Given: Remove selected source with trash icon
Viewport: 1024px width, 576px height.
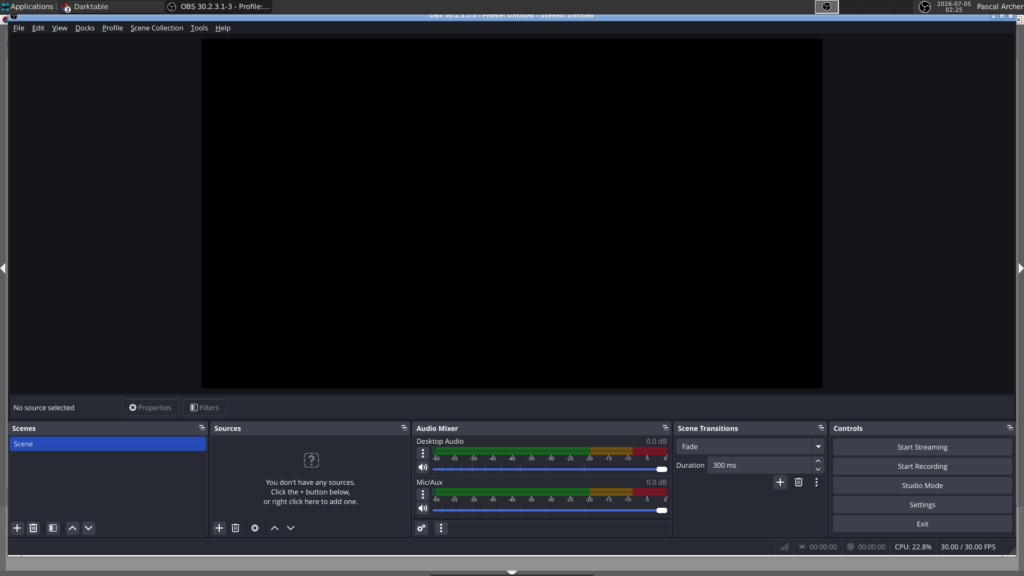Looking at the screenshot, I should (x=236, y=528).
